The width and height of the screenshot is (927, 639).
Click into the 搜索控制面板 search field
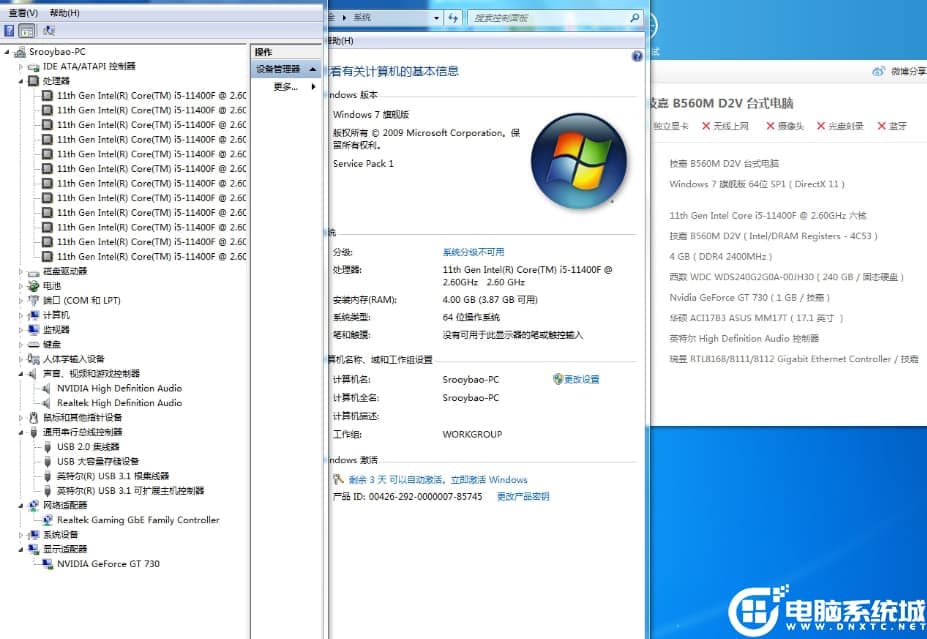547,18
